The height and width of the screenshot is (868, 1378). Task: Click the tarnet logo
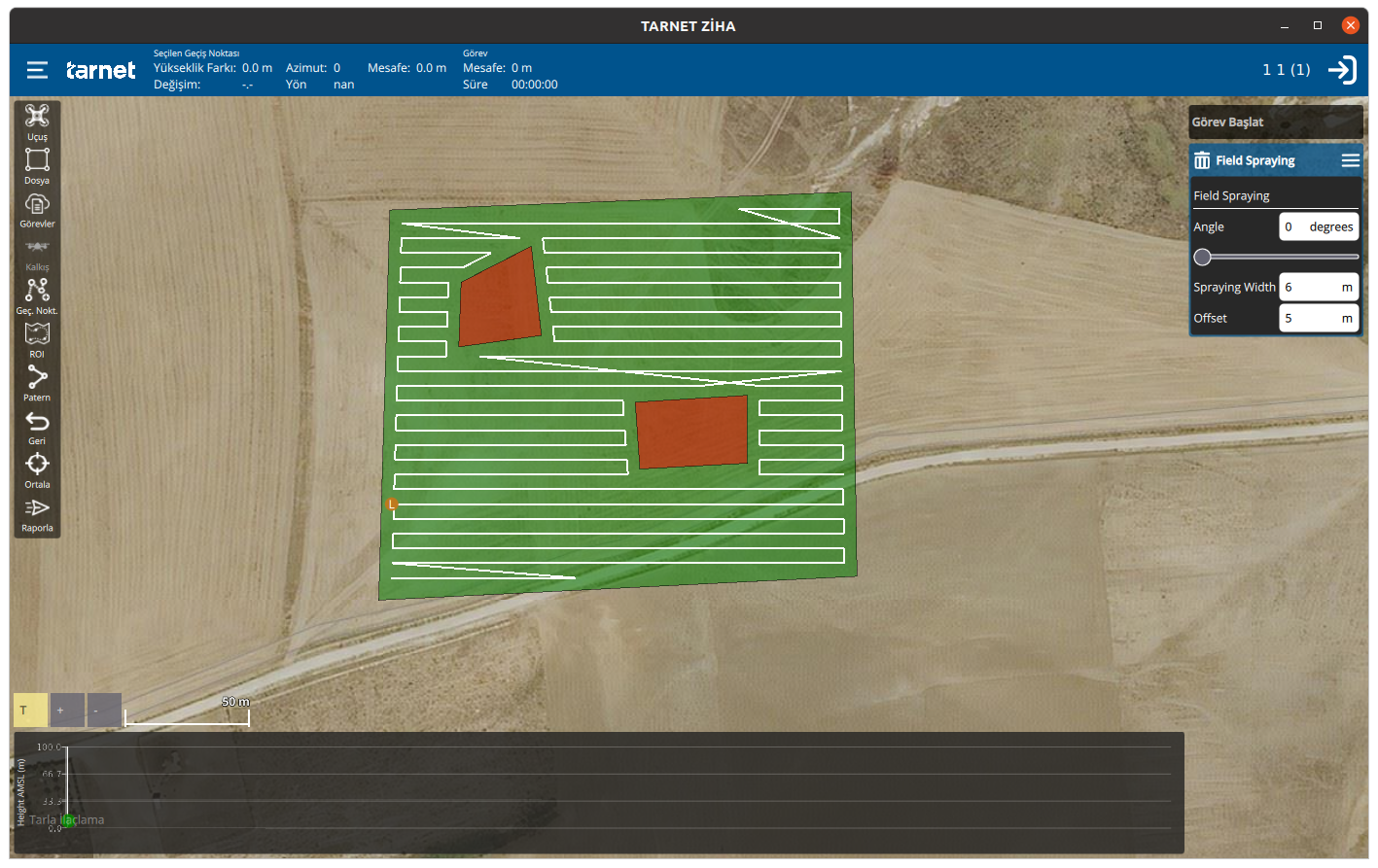[101, 70]
